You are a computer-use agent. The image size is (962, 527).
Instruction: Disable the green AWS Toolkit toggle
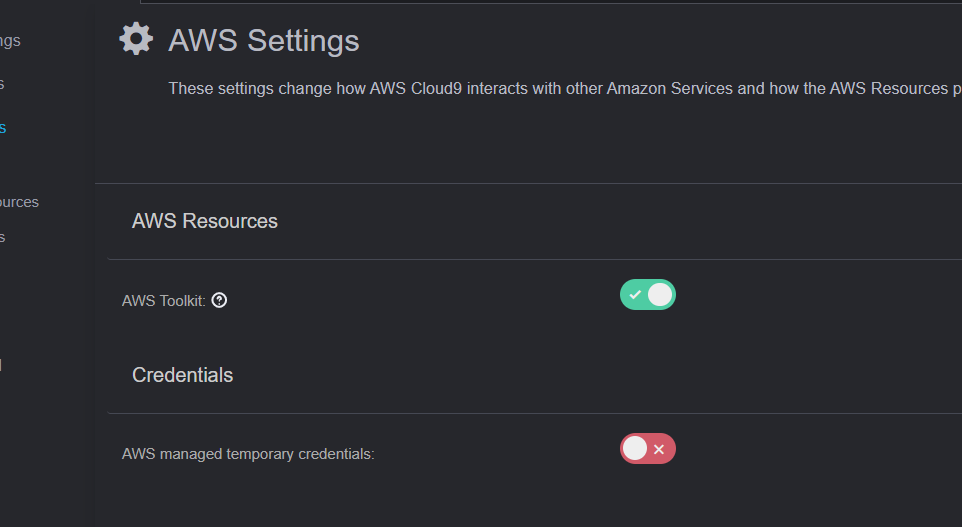click(648, 295)
